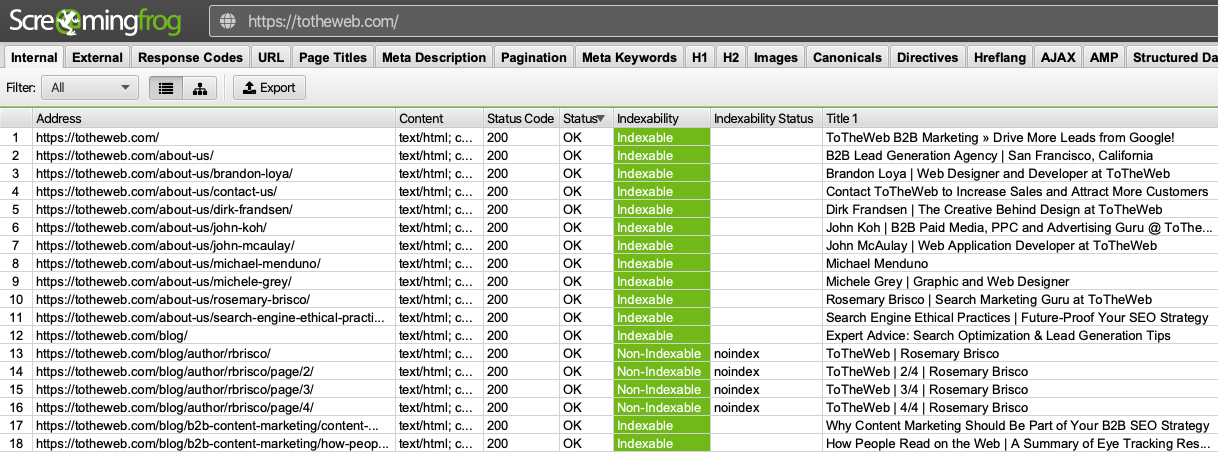Select the about-us/rosemary-brisco/ address
Viewport: 1218px width, 452px height.
(214, 299)
